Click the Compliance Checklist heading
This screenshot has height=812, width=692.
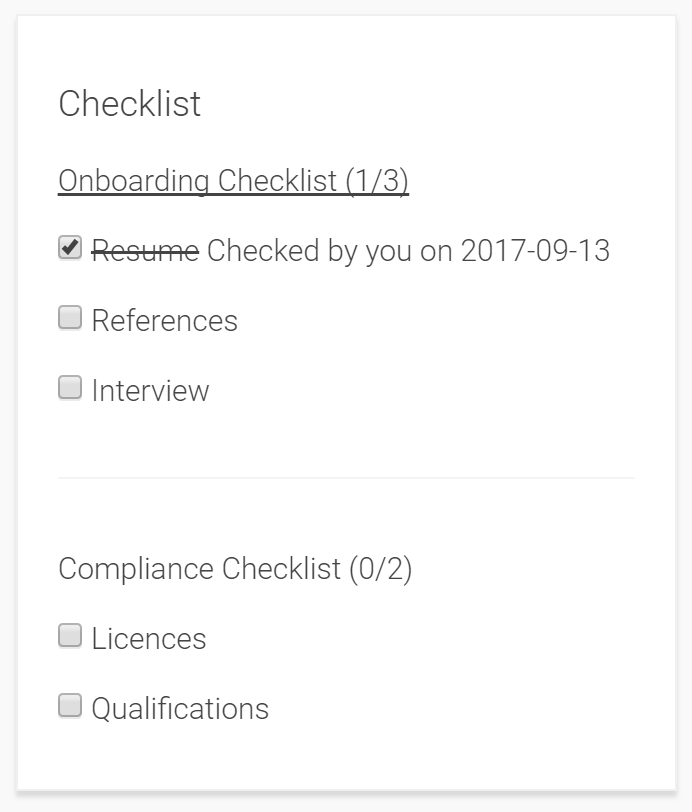[235, 569]
